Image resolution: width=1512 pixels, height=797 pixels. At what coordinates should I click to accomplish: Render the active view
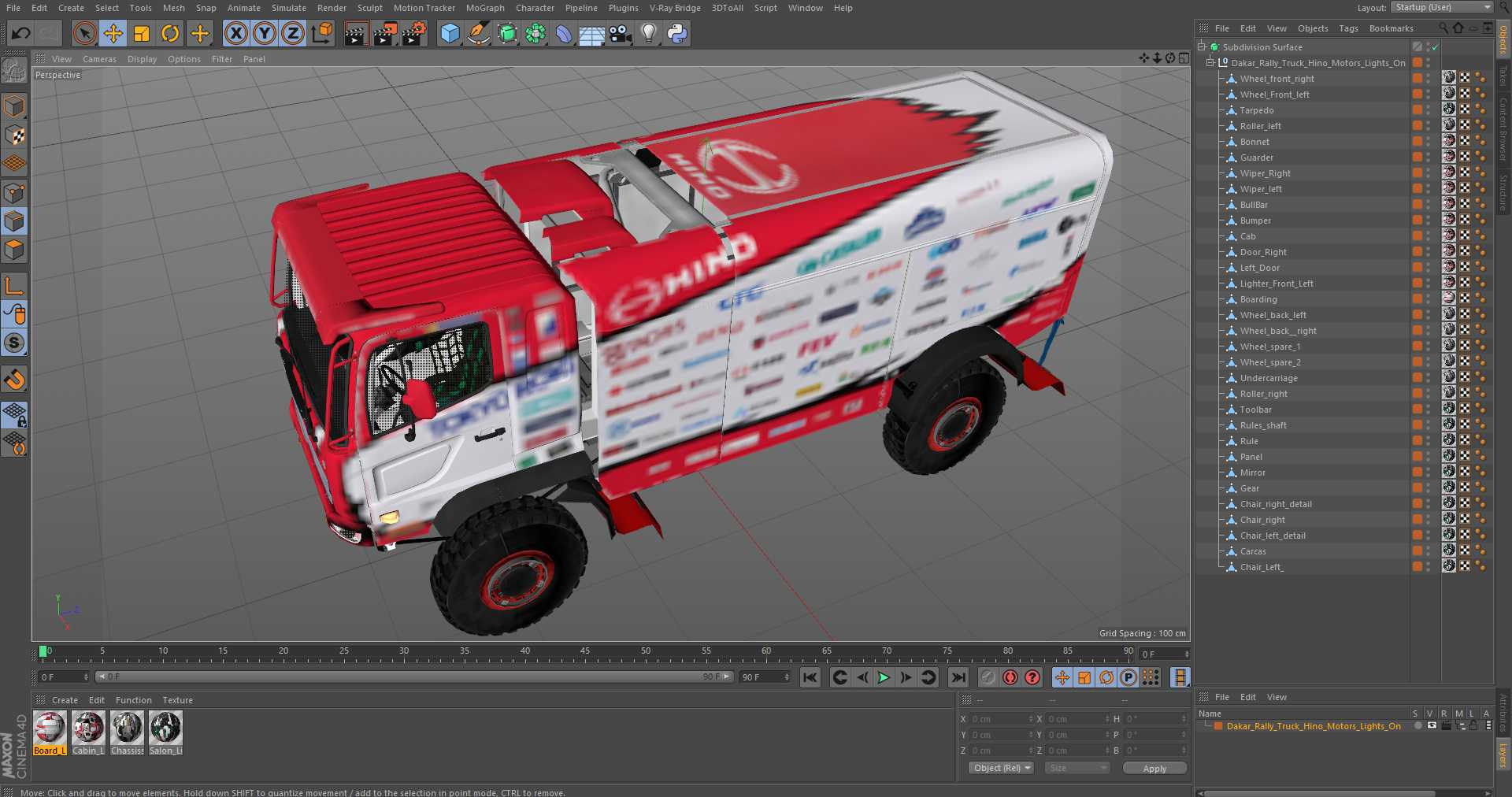356,33
